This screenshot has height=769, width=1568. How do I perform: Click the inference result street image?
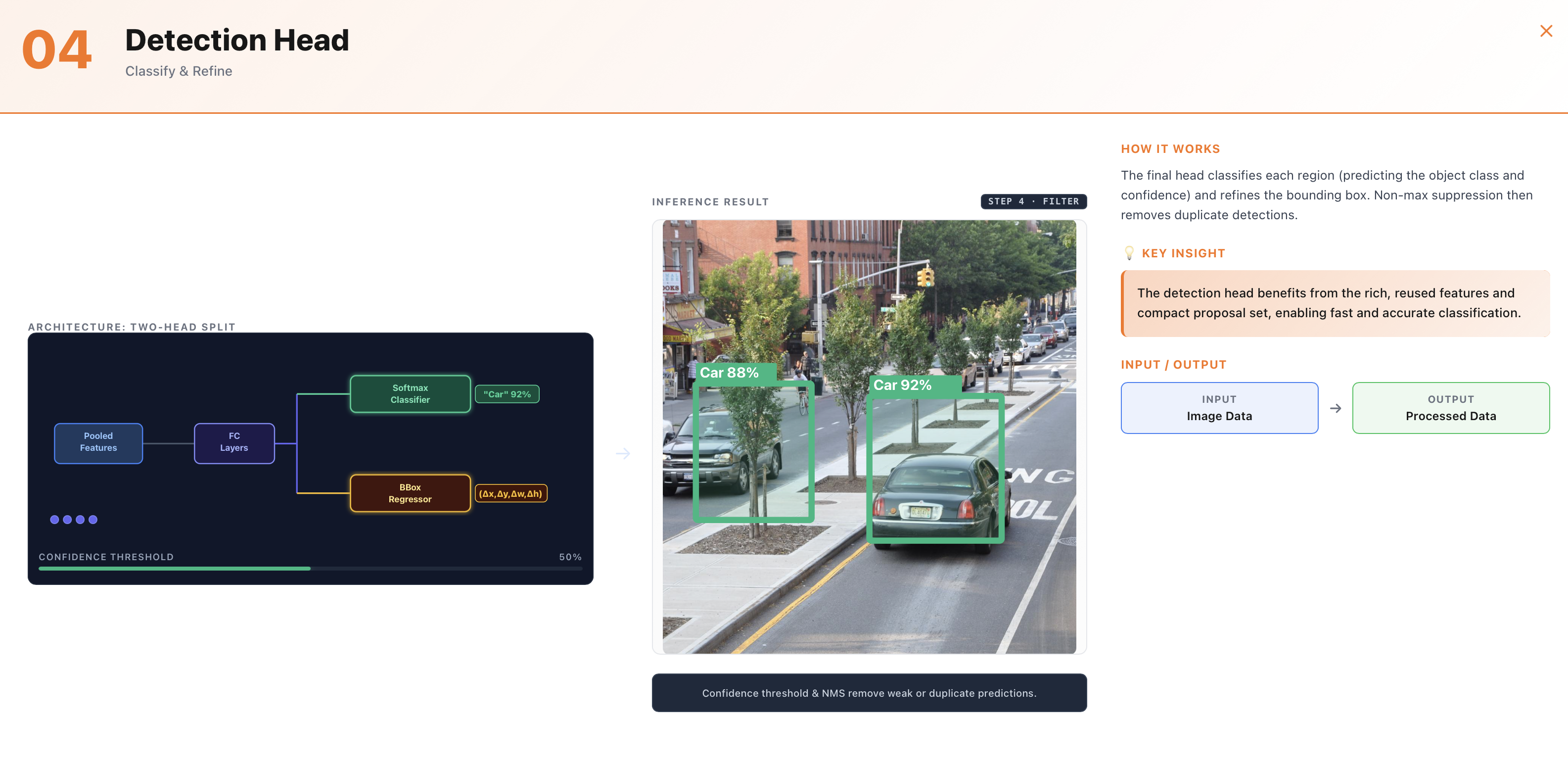[x=869, y=436]
